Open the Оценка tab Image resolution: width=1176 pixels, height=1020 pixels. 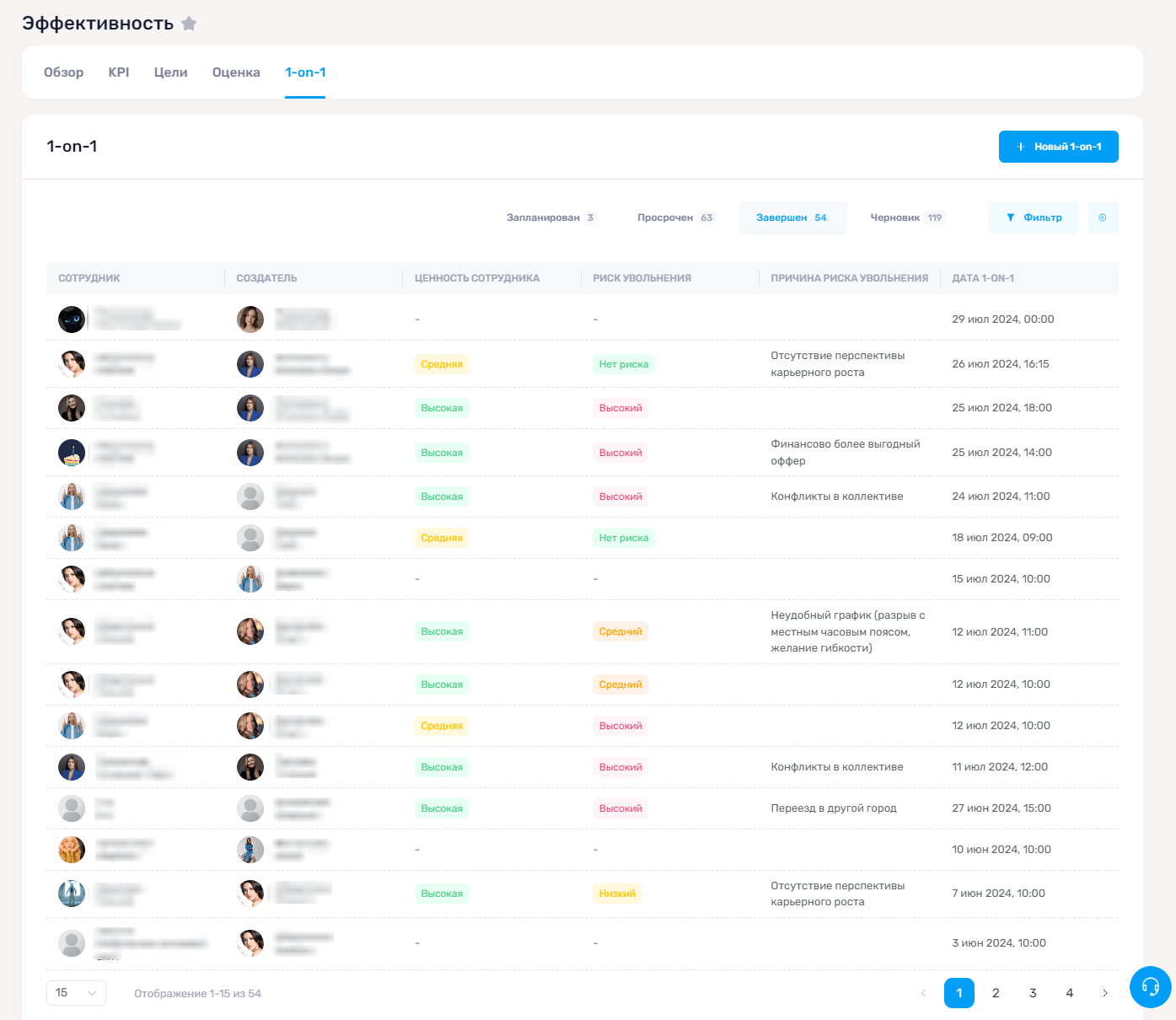click(x=236, y=72)
